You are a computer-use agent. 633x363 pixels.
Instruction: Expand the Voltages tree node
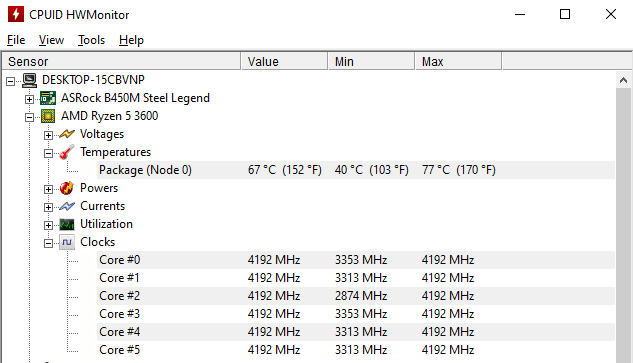(48, 135)
